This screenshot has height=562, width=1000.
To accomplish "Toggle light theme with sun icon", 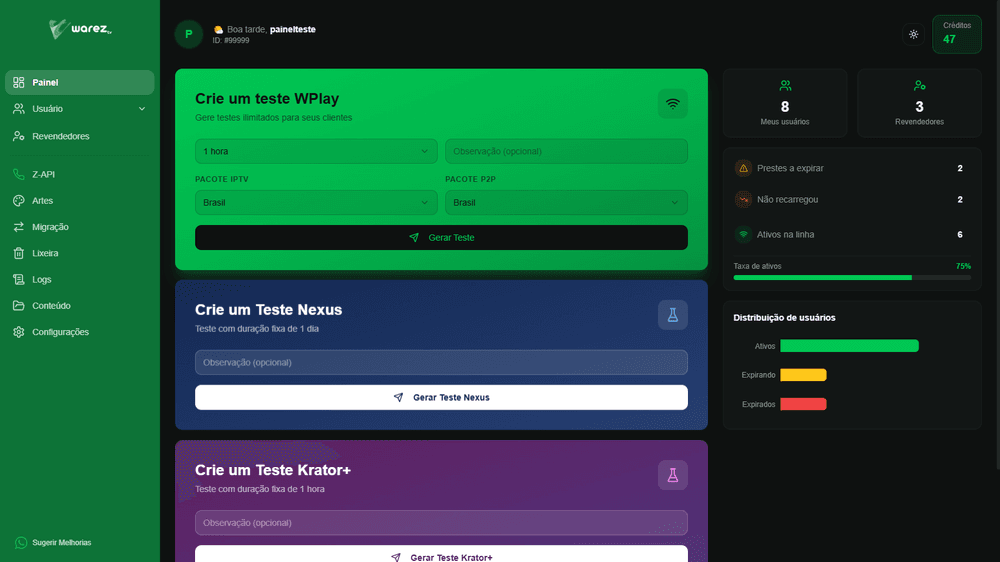I will [x=913, y=34].
